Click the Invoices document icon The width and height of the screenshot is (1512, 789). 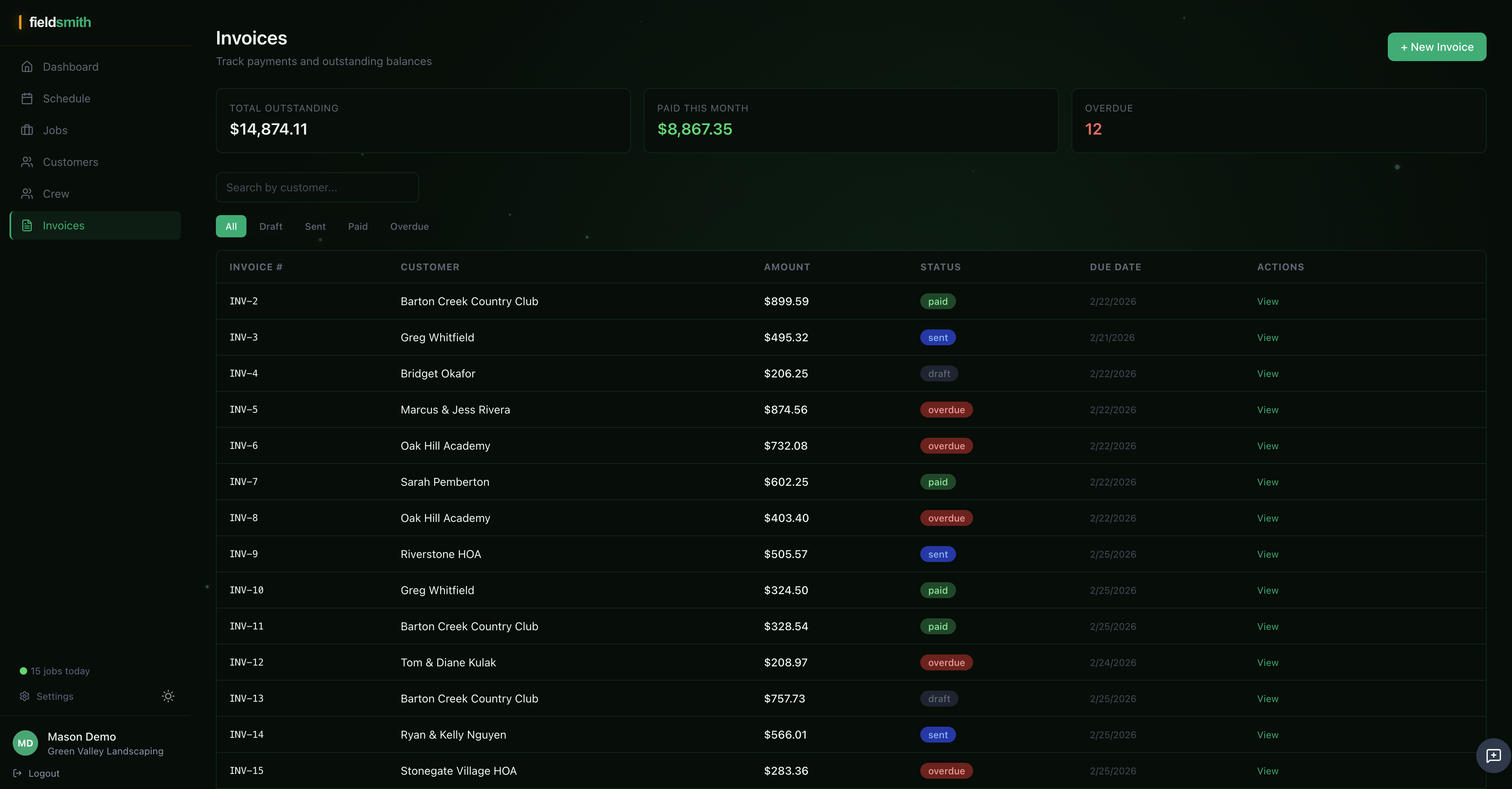(27, 225)
